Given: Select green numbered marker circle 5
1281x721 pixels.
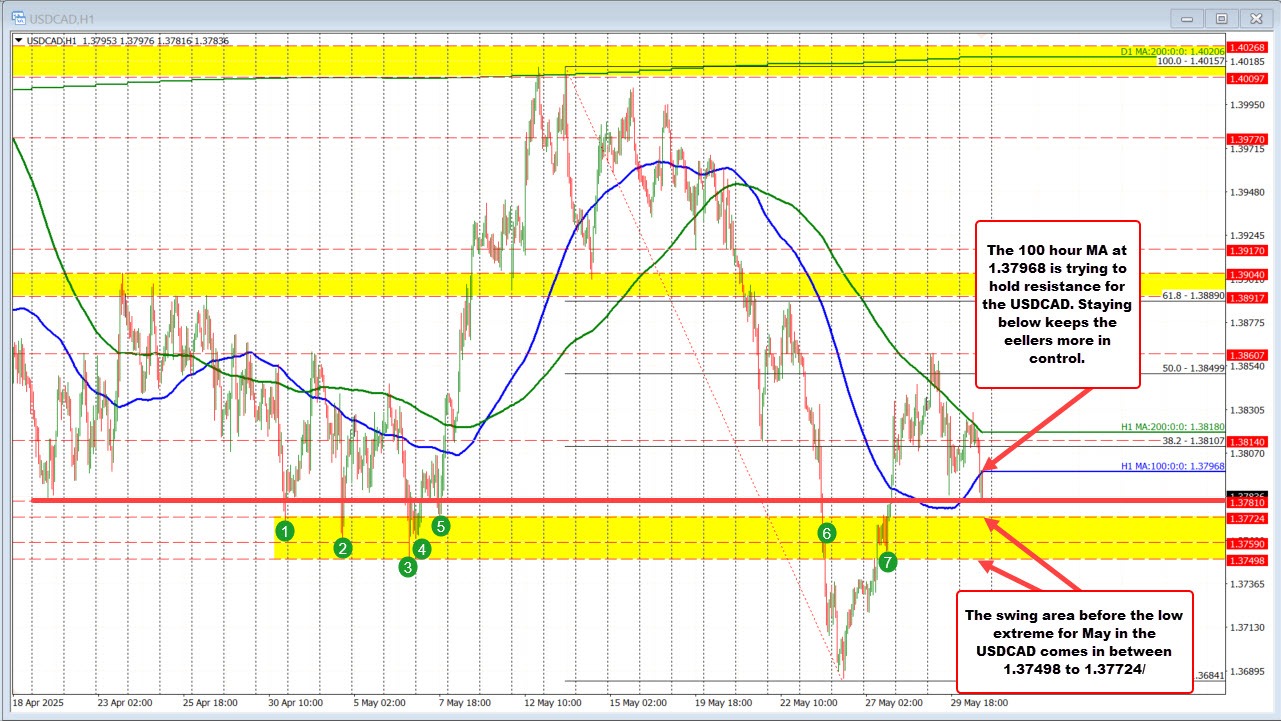Looking at the screenshot, I should tap(441, 525).
